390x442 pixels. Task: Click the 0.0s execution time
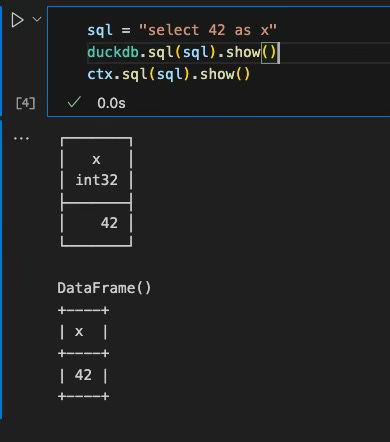111,103
